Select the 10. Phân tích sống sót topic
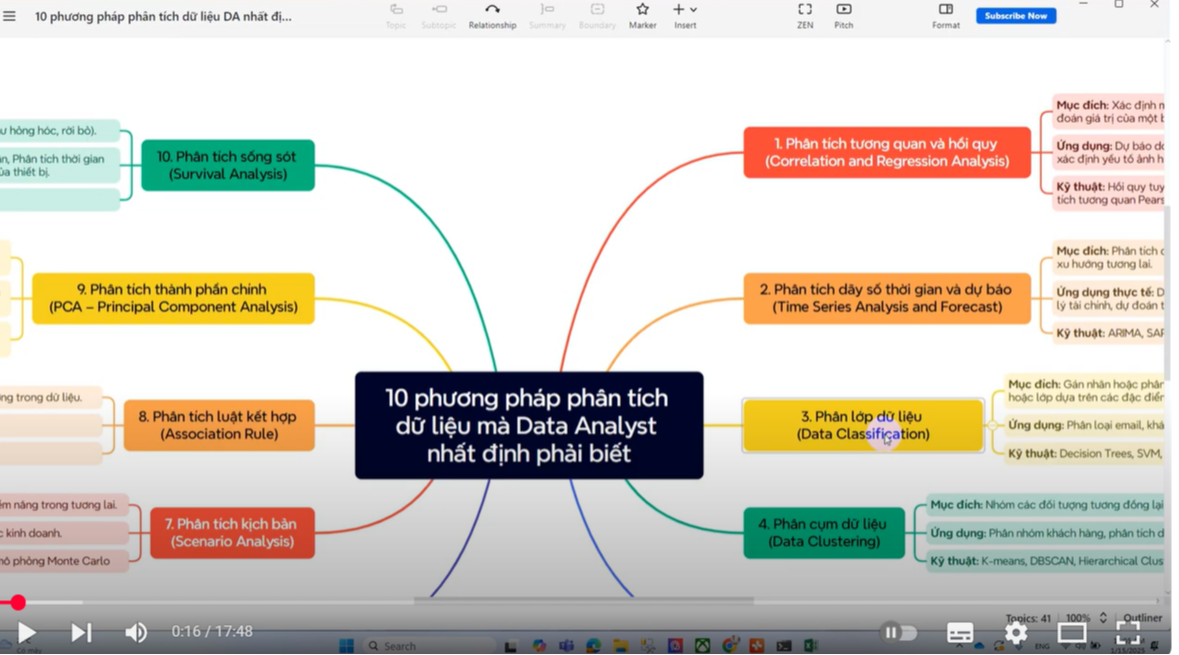This screenshot has height=655, width=1179. click(228, 165)
